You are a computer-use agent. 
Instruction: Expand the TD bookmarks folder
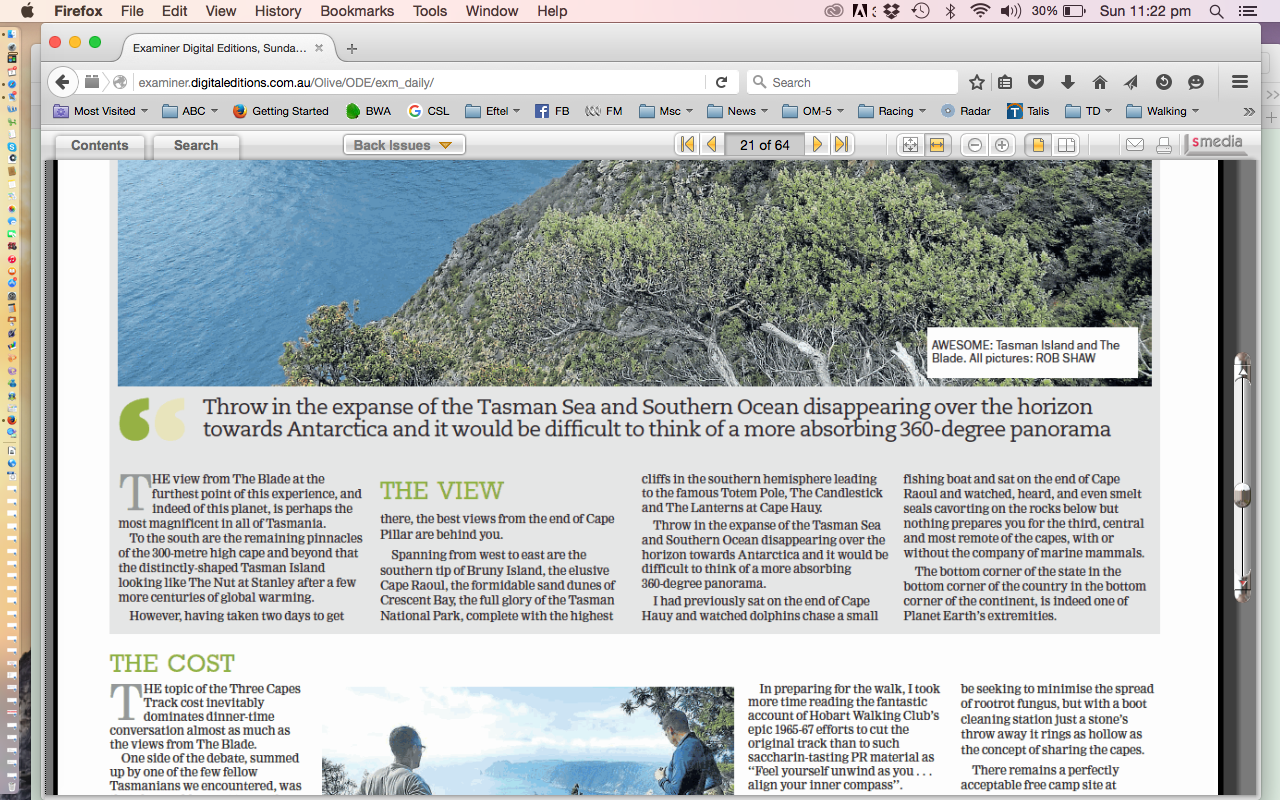(x=1090, y=111)
